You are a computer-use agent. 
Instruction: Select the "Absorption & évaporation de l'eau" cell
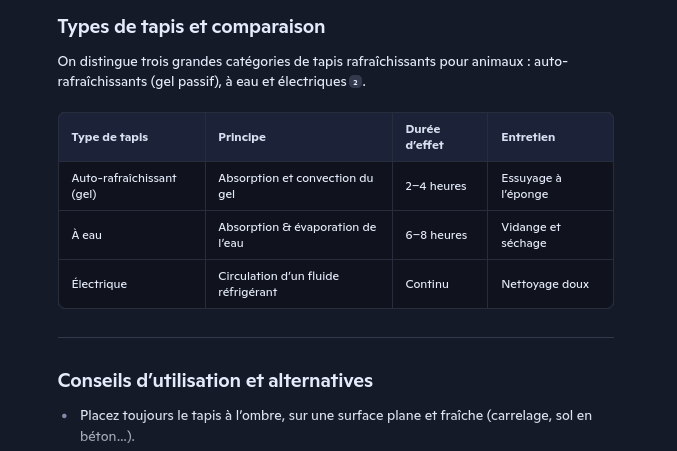[x=297, y=235]
